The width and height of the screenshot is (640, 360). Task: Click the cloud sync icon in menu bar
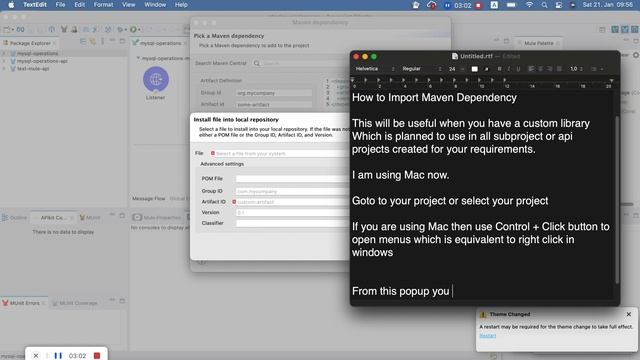point(431,5)
